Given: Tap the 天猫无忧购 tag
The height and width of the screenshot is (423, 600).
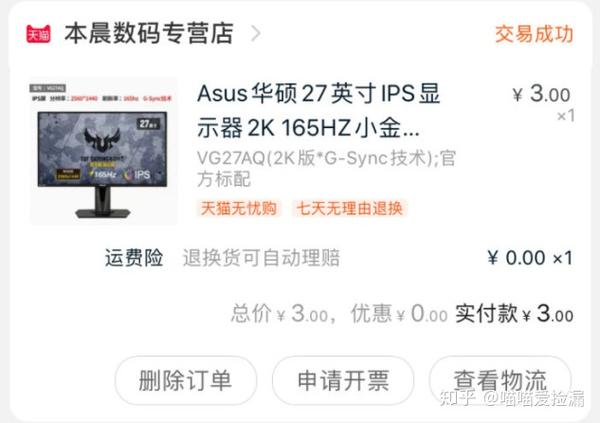Looking at the screenshot, I should (239, 209).
